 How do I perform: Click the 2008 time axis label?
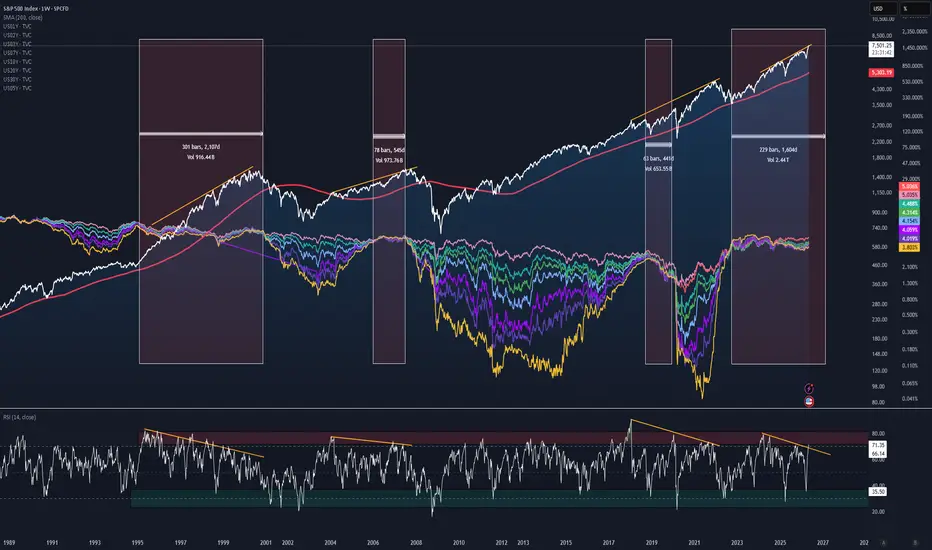point(416,543)
